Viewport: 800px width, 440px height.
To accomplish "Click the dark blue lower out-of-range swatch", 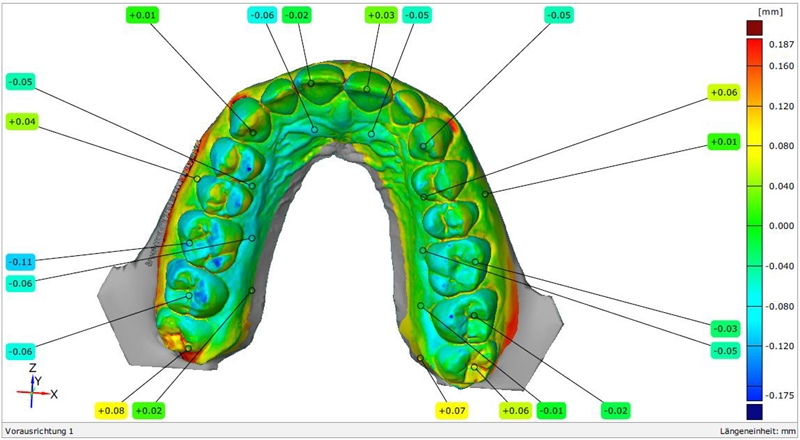I will [755, 411].
